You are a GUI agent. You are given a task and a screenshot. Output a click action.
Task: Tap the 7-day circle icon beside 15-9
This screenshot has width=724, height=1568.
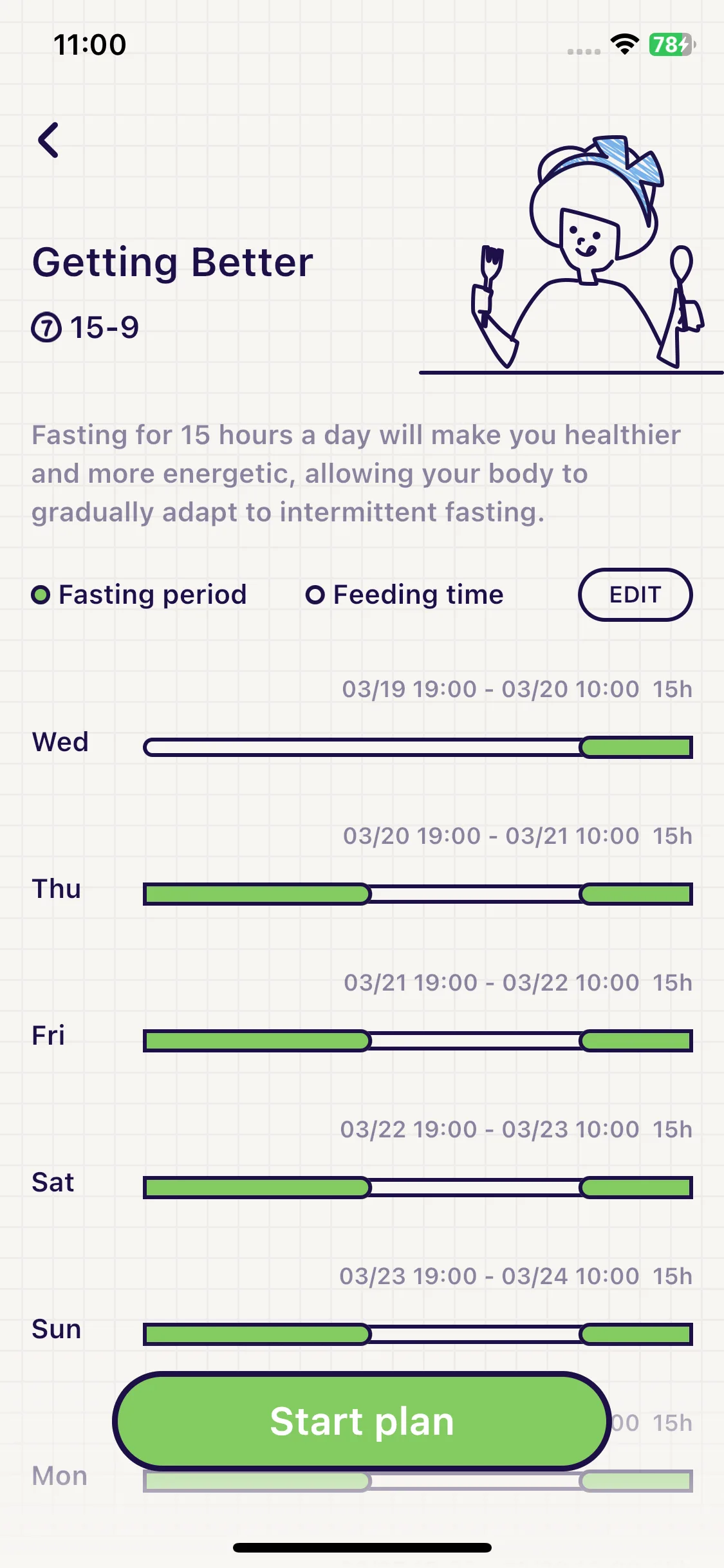pyautogui.click(x=46, y=328)
